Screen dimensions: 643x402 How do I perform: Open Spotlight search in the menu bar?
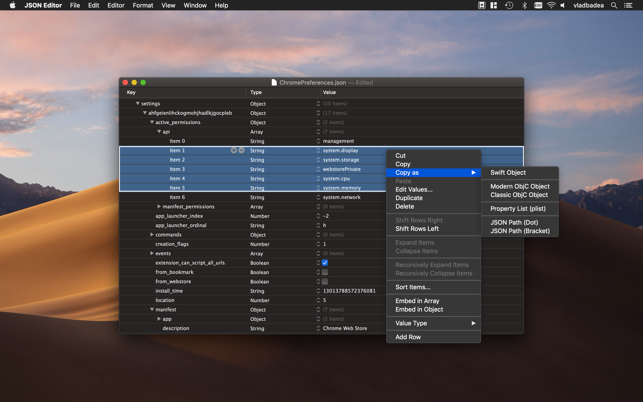pyautogui.click(x=614, y=5)
